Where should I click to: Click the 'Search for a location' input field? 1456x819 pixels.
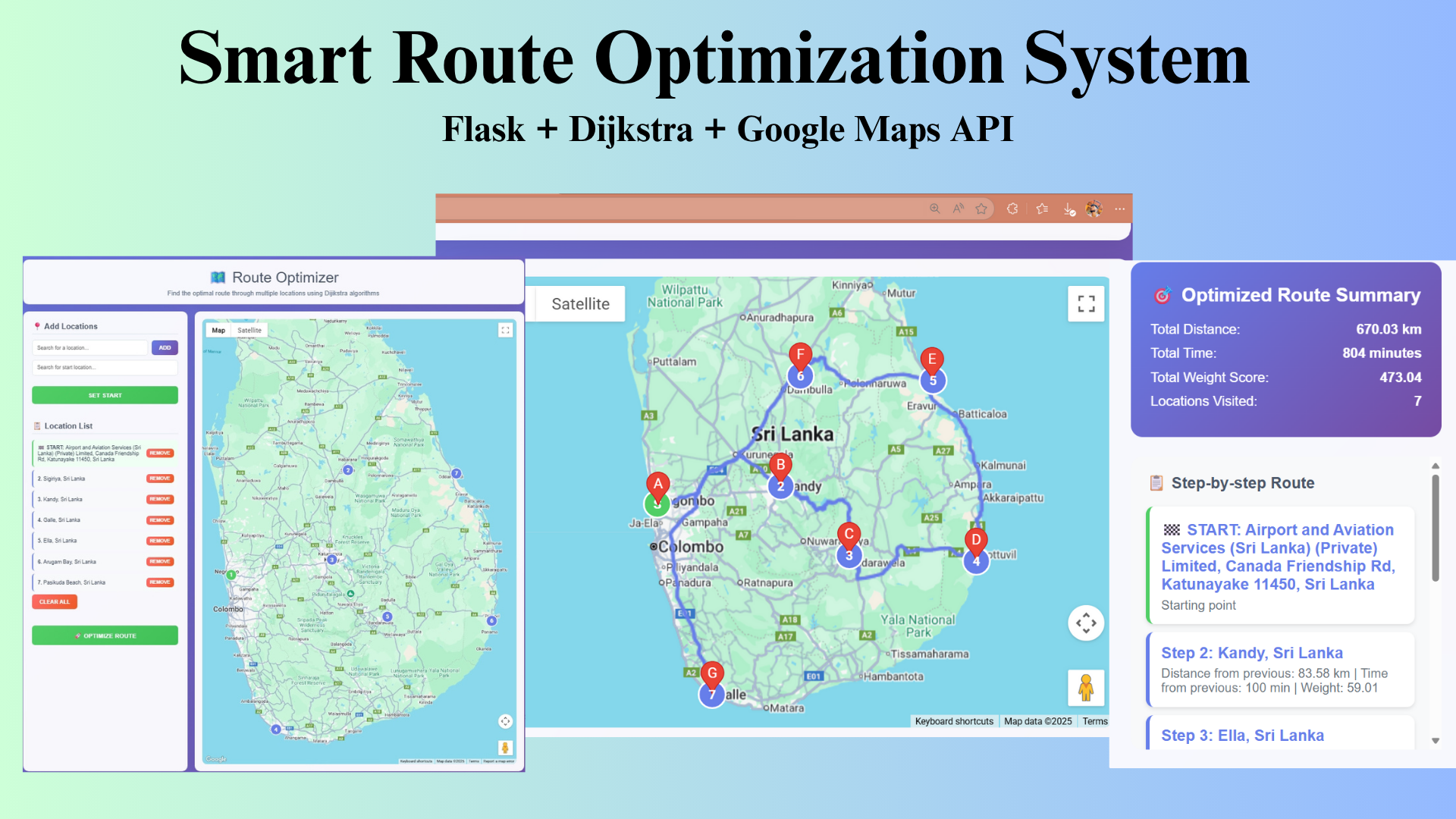(x=89, y=347)
